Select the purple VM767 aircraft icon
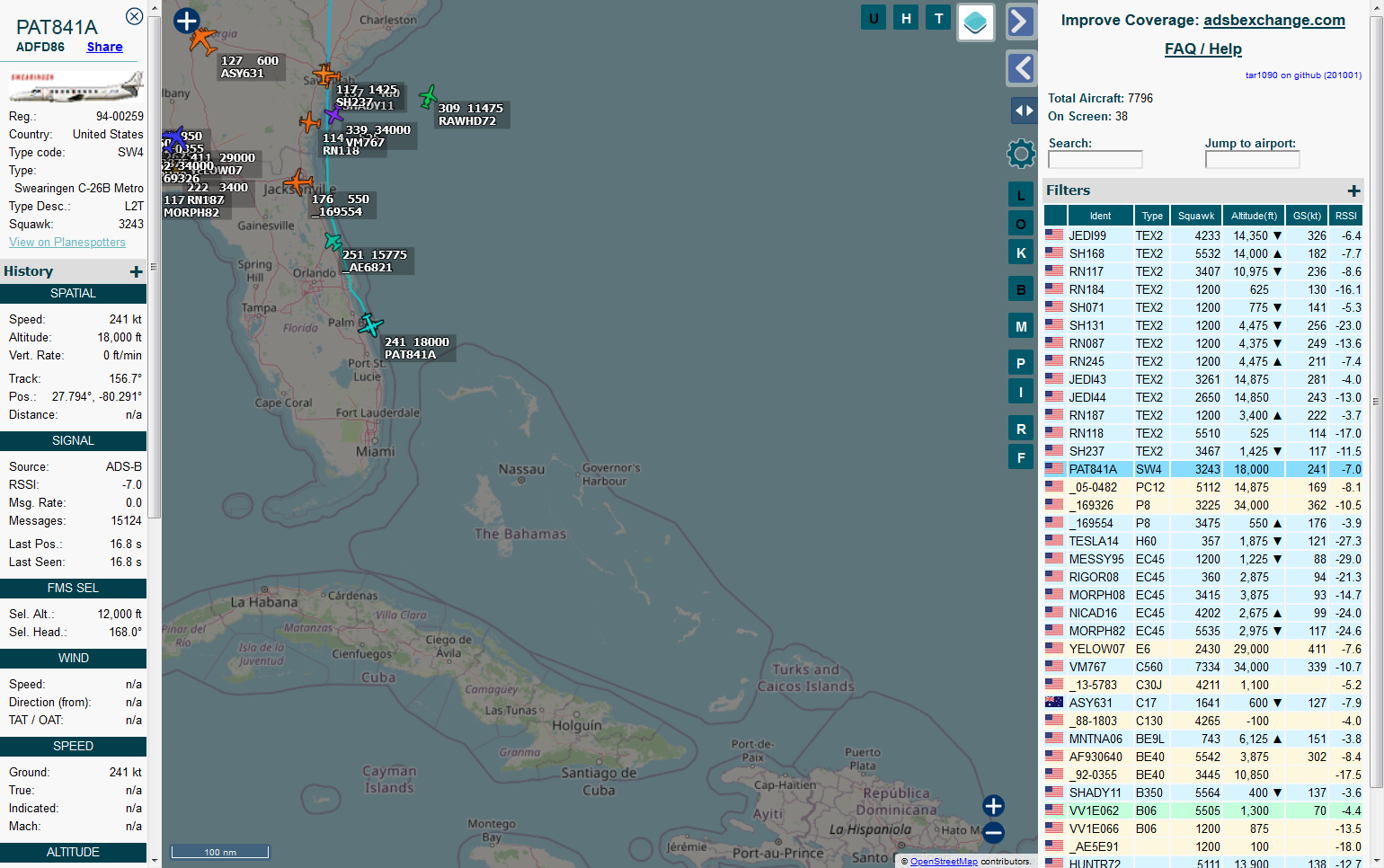Image resolution: width=1384 pixels, height=868 pixels. pyautogui.click(x=334, y=115)
